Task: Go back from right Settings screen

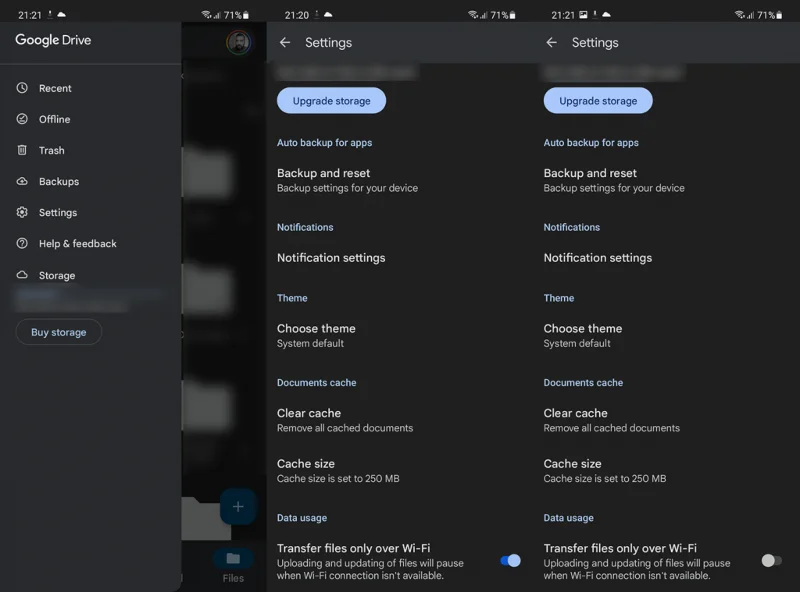Action: (552, 42)
